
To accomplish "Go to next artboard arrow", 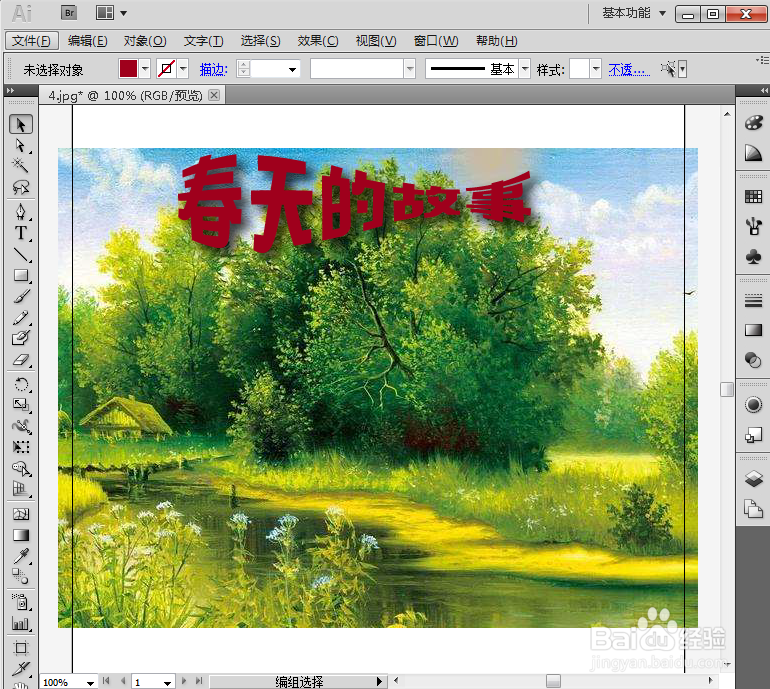I will coord(184,681).
